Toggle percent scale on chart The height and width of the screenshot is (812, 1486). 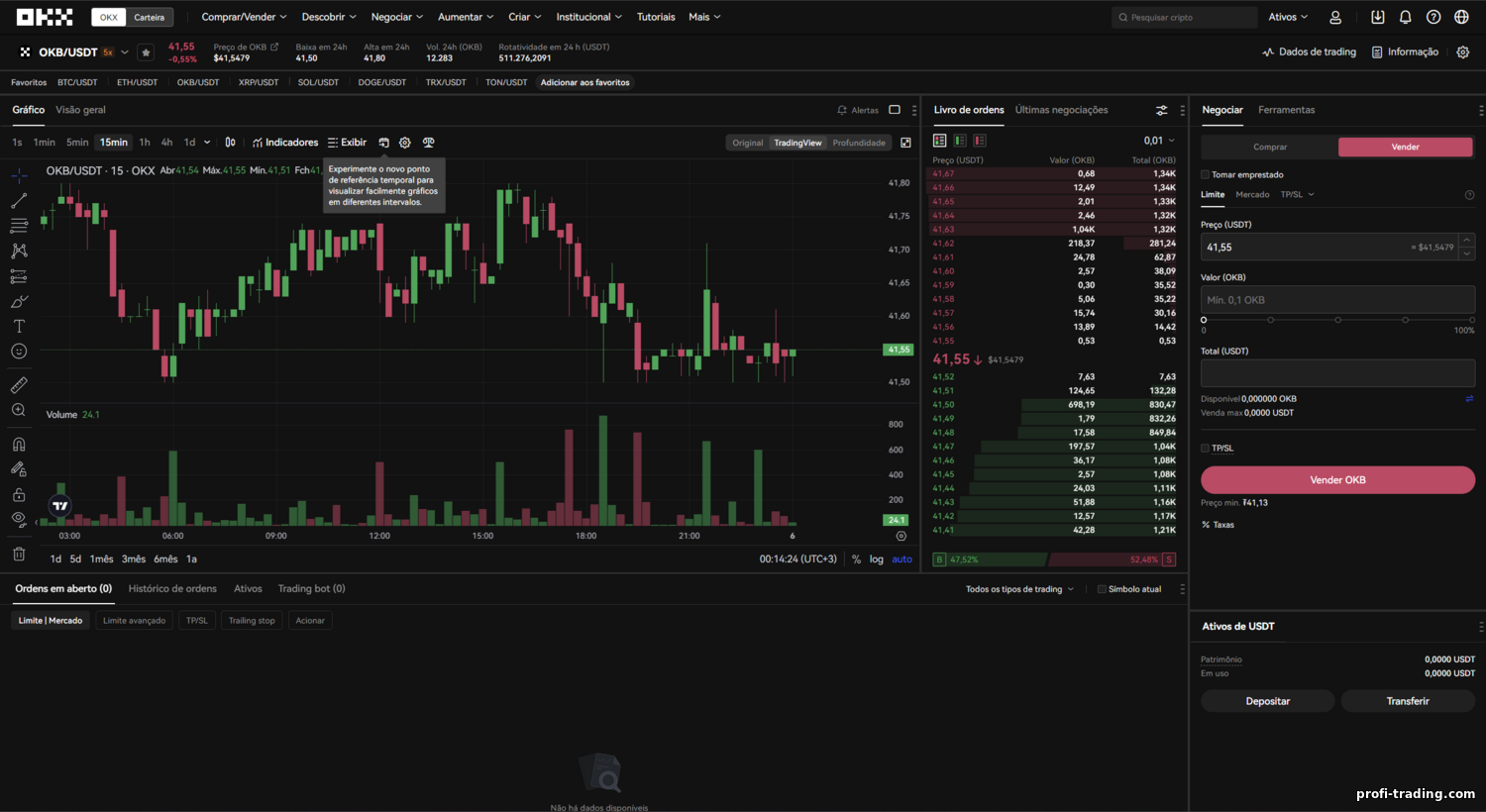coord(856,559)
